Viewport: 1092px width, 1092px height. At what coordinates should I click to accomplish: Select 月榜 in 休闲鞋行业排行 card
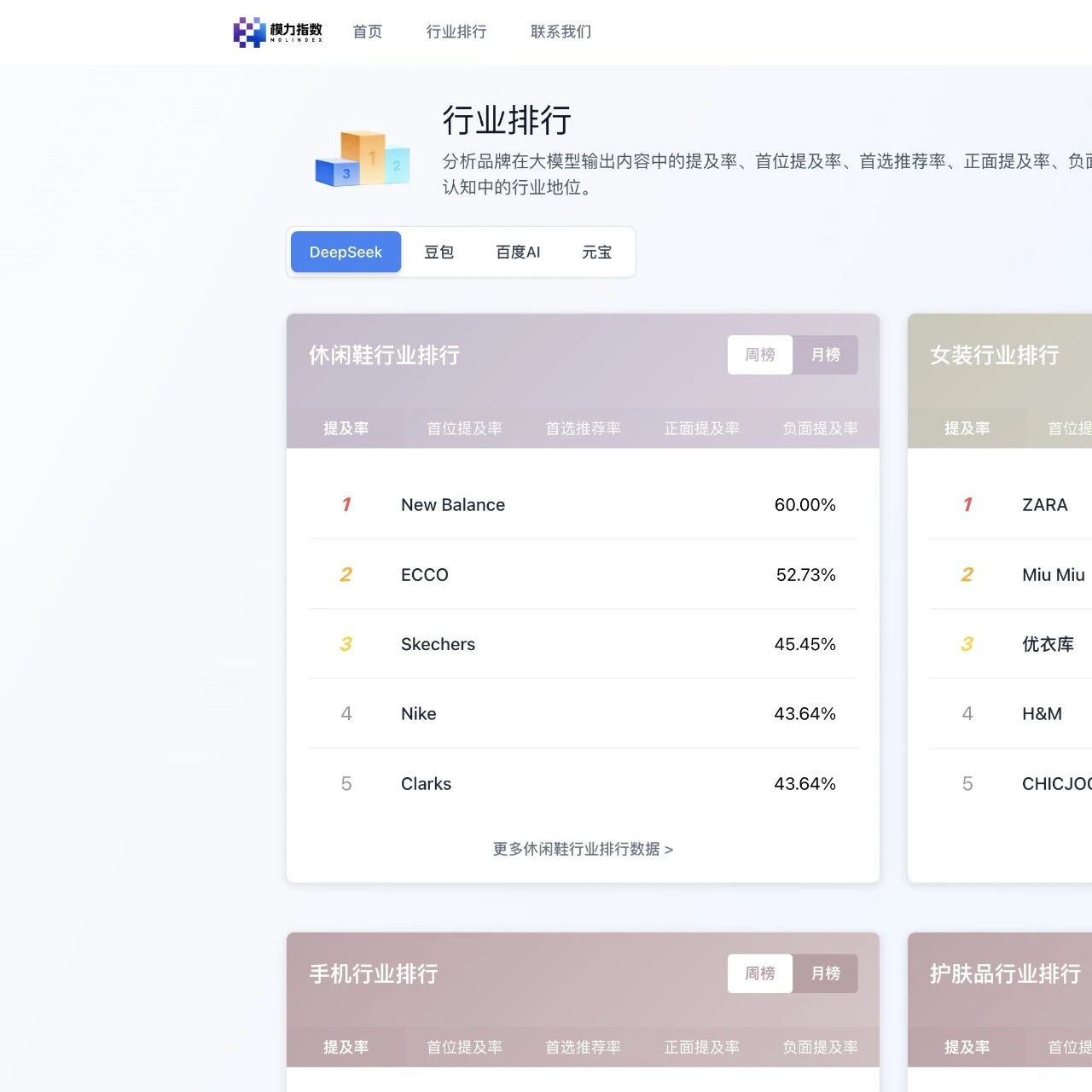pos(825,354)
